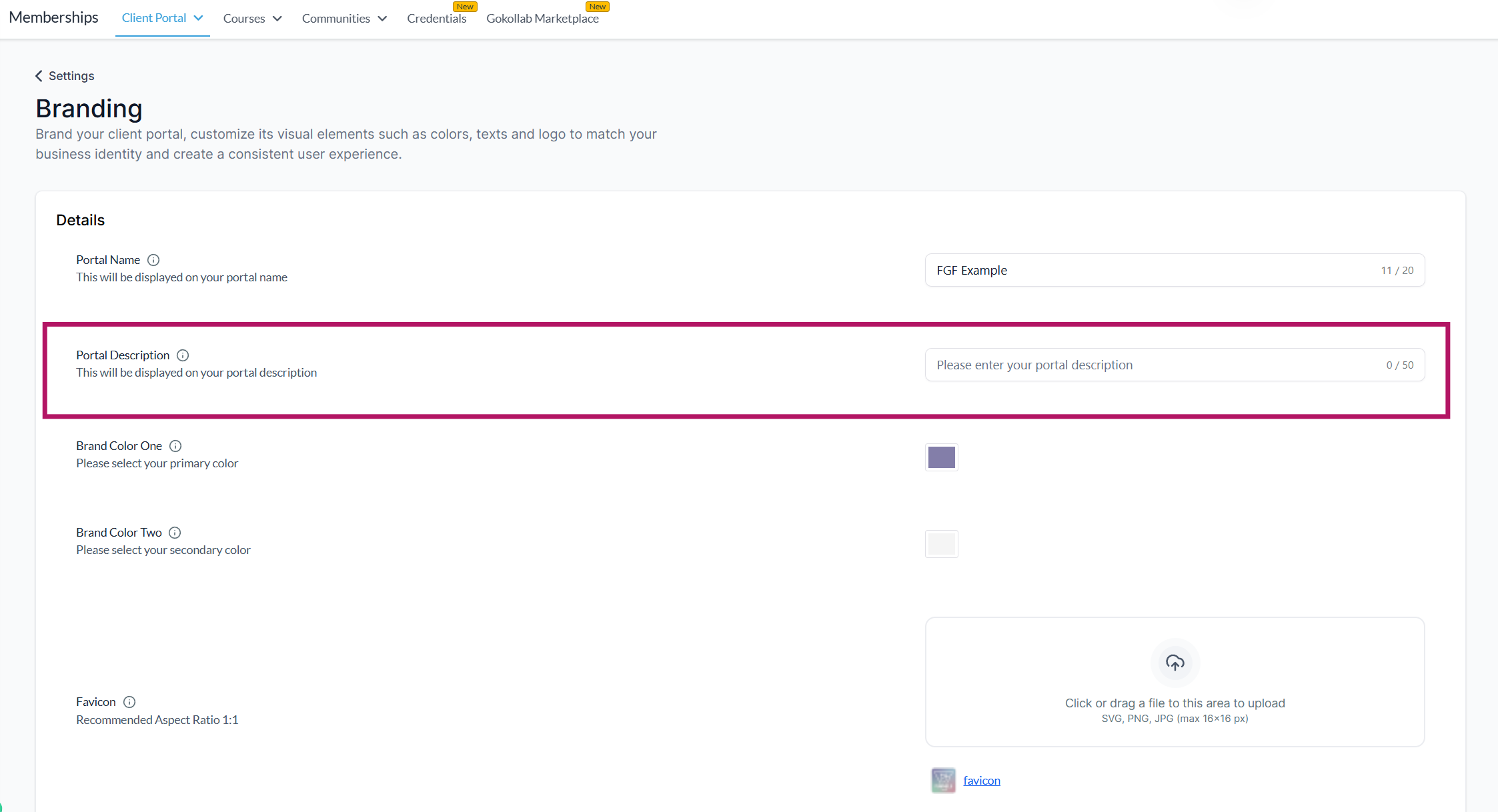The width and height of the screenshot is (1498, 812).
Task: Click info icon next to Brand Color One
Action: [x=175, y=446]
